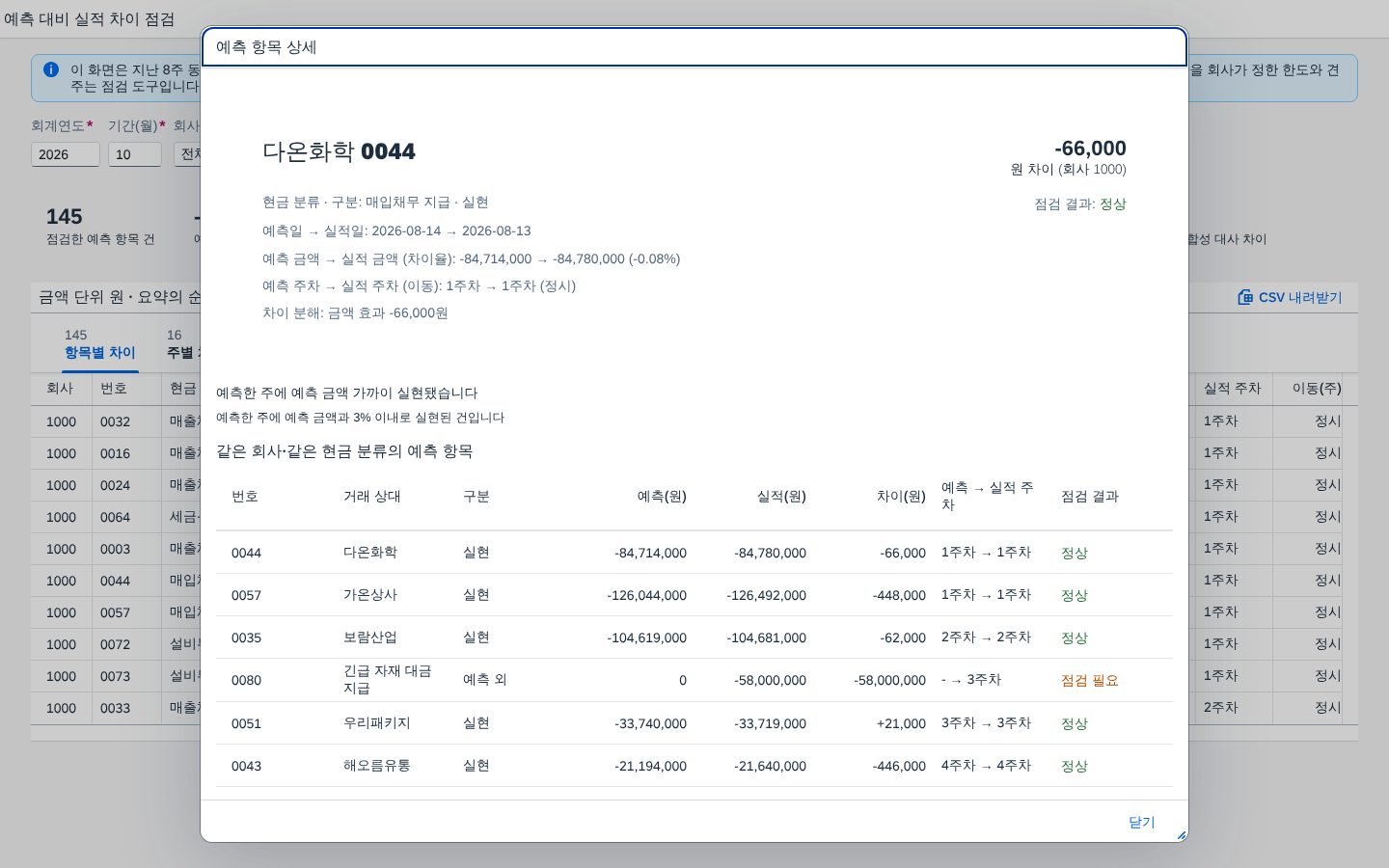
Task: Click the 회사 column header in background table
Action: point(60,388)
